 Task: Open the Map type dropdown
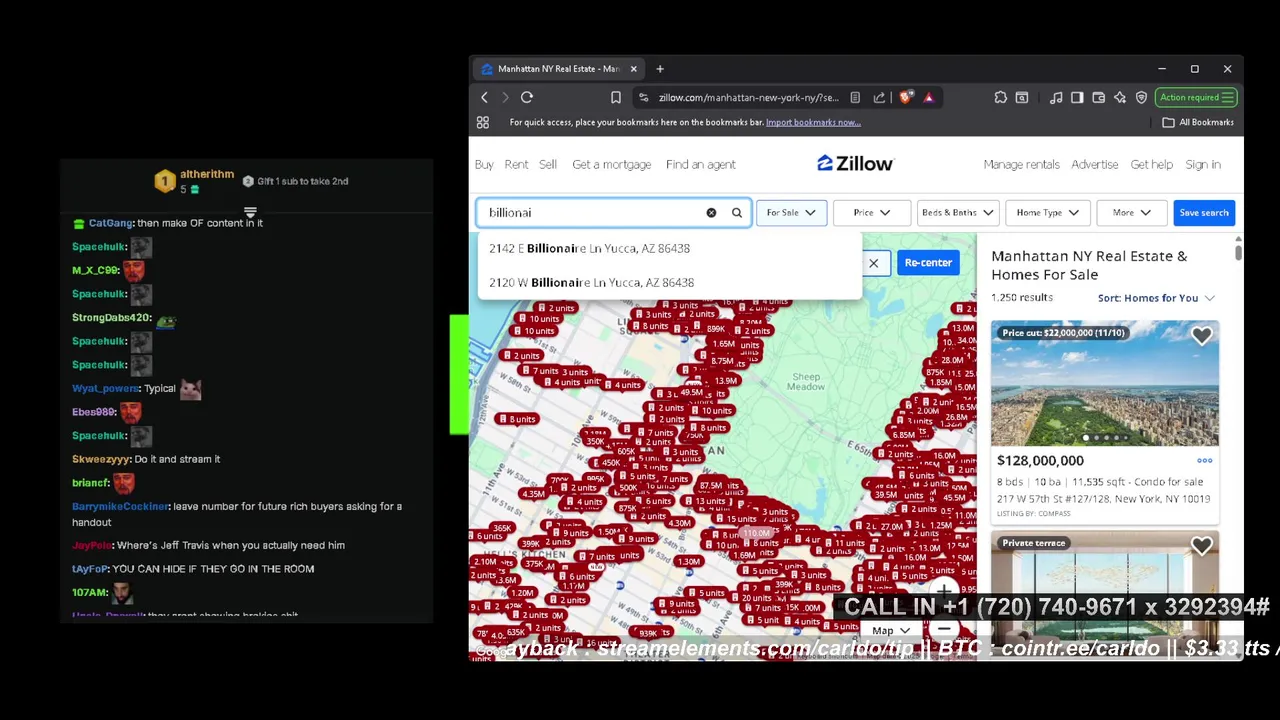point(891,631)
